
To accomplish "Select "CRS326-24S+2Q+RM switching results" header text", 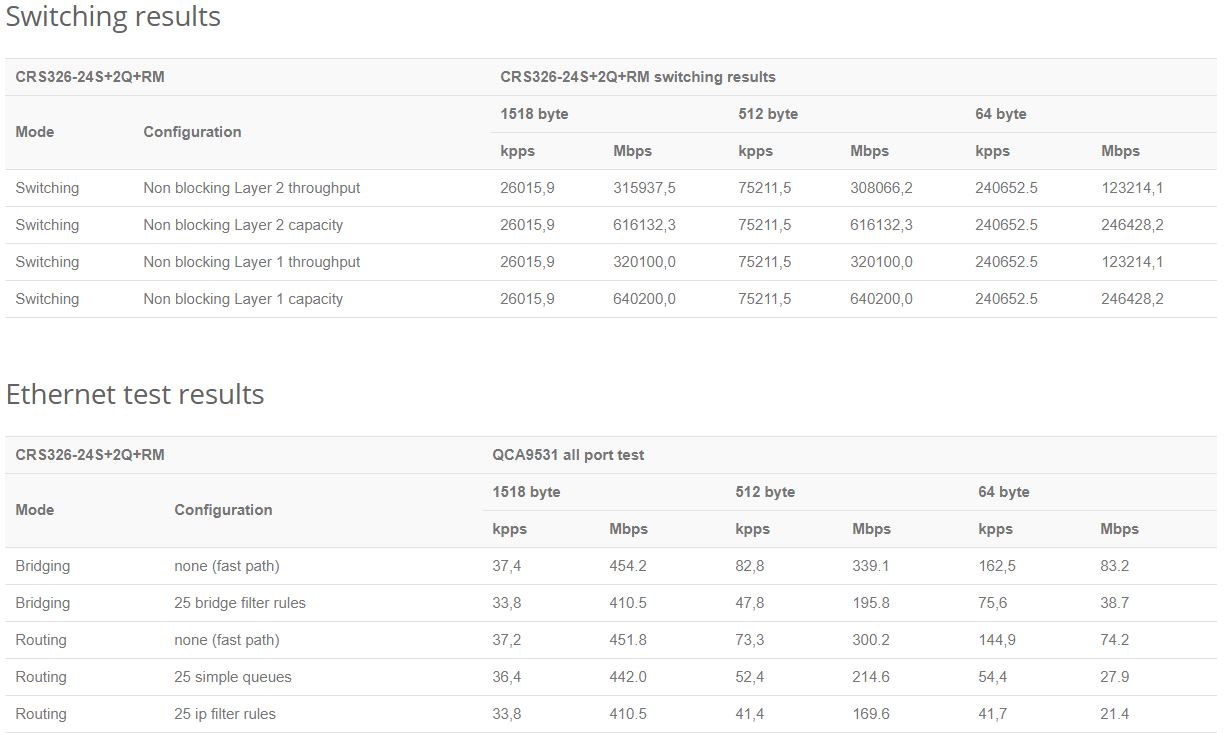I will (638, 77).
